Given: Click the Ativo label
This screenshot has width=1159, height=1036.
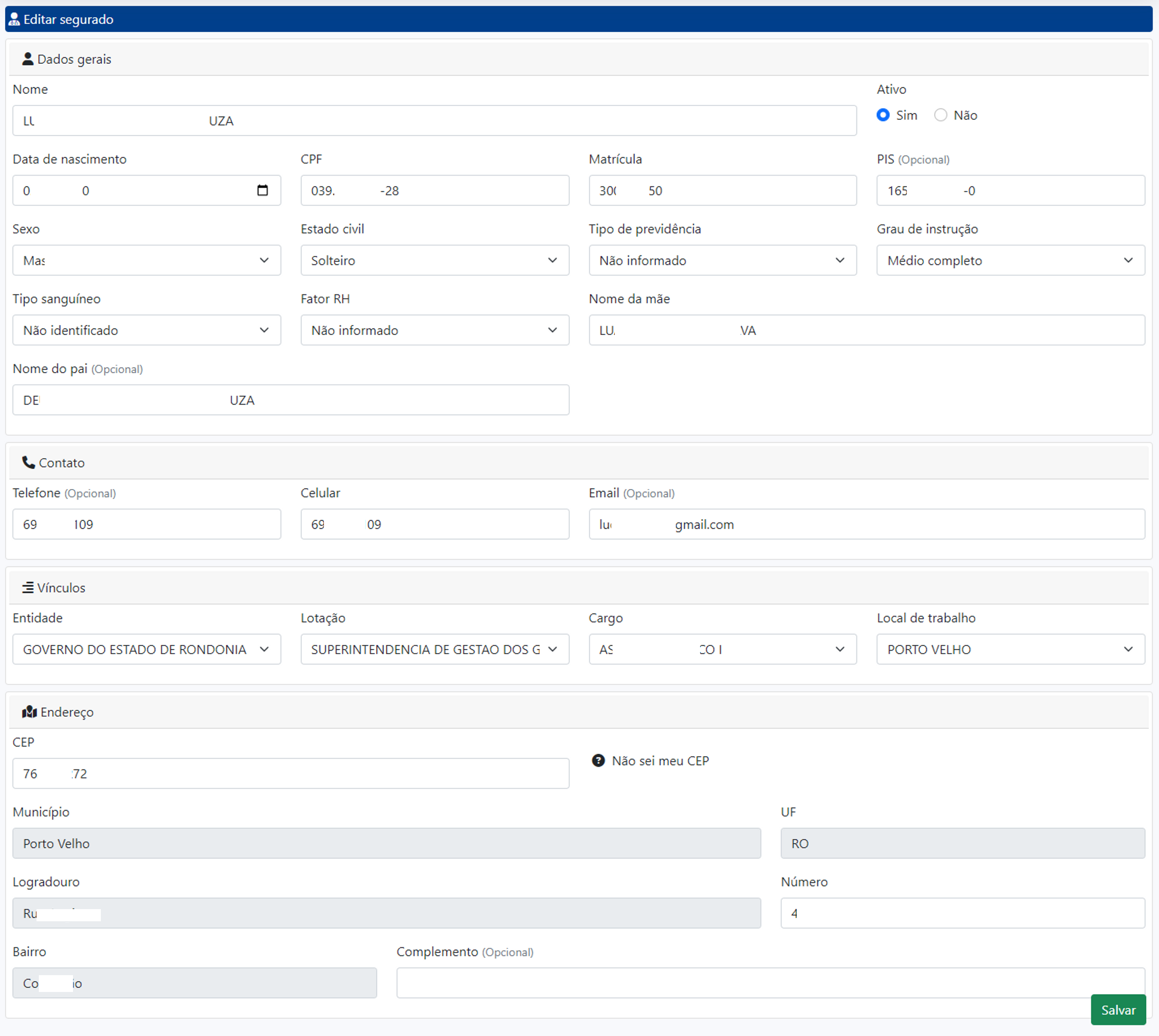Looking at the screenshot, I should 891,89.
